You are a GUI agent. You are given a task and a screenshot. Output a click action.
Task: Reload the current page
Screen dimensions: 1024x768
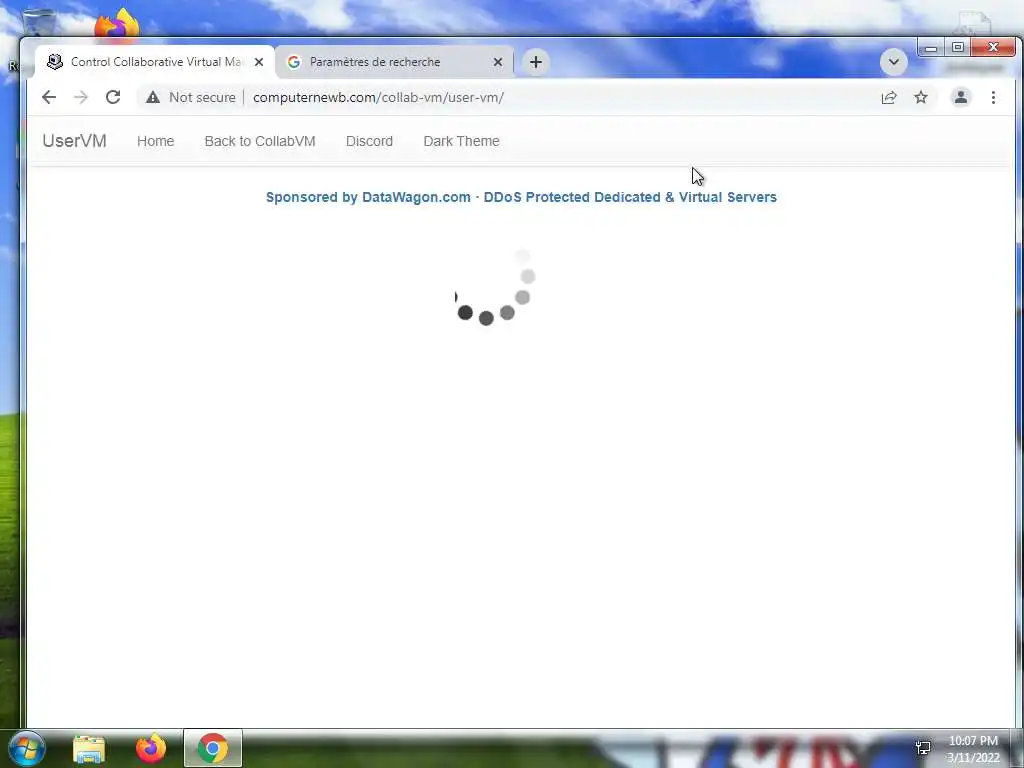click(113, 97)
